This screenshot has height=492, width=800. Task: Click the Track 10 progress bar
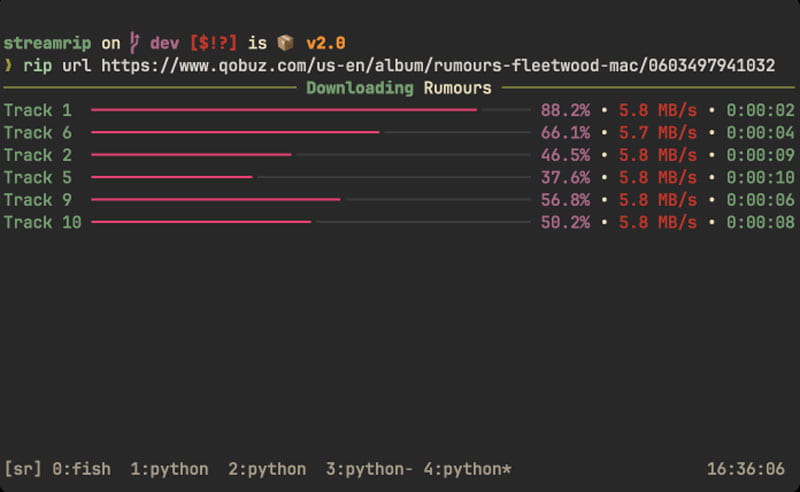311,222
